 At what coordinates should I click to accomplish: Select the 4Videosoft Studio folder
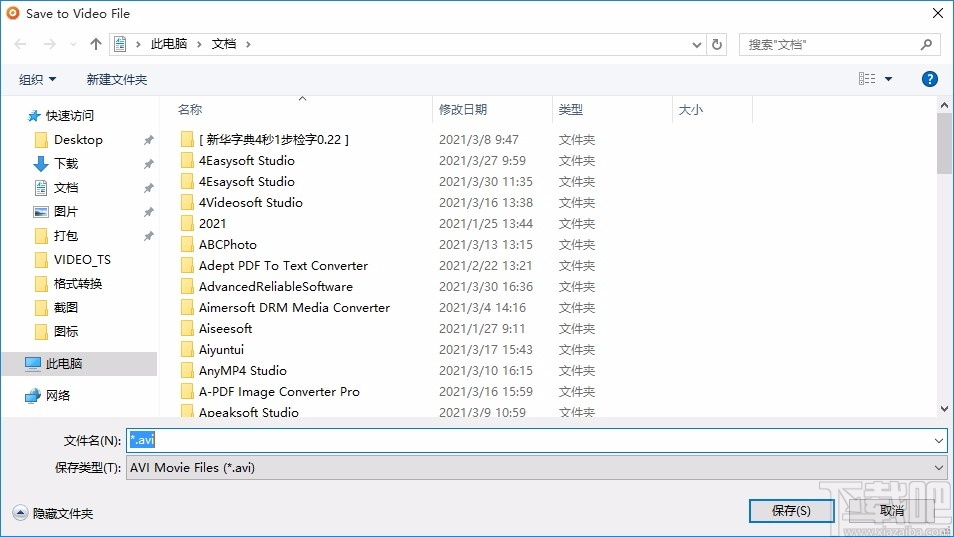click(251, 203)
